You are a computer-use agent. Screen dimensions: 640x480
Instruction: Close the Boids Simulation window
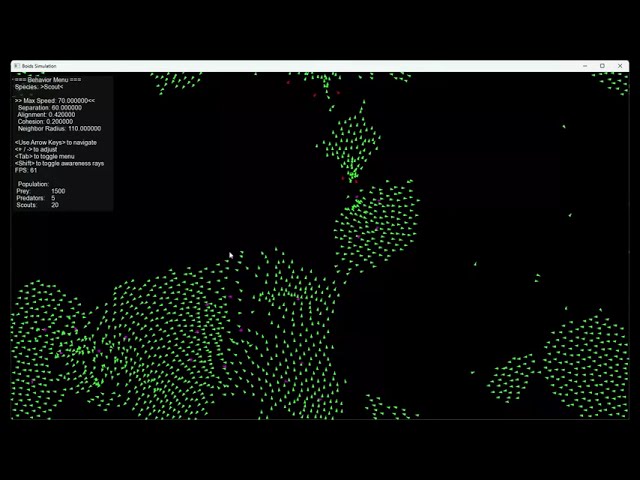point(620,66)
